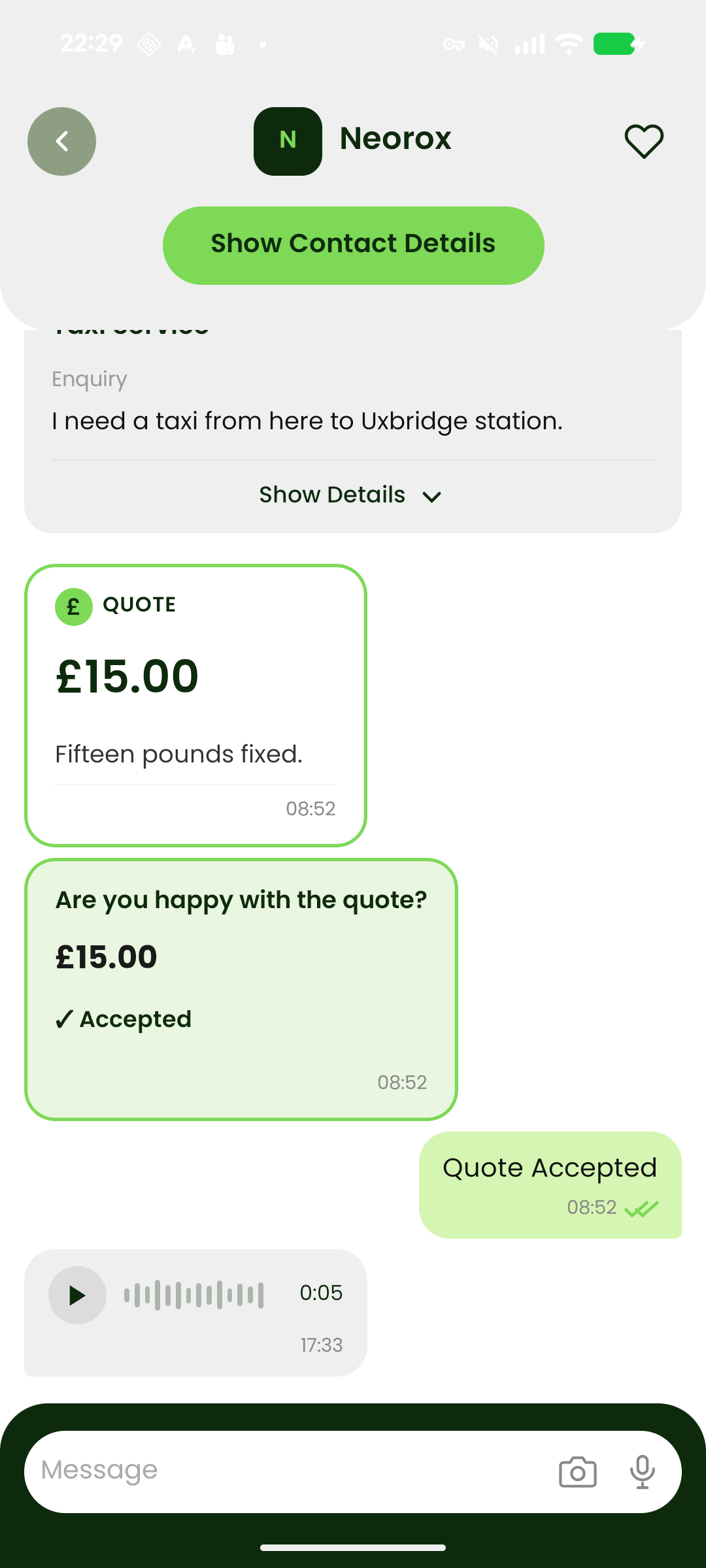This screenshot has width=706, height=1568.
Task: Tap the battery icon in status bar
Action: [619, 44]
